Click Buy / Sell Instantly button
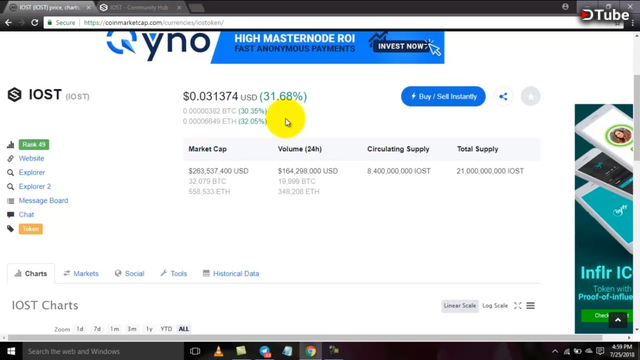The height and width of the screenshot is (360, 640). tap(443, 96)
